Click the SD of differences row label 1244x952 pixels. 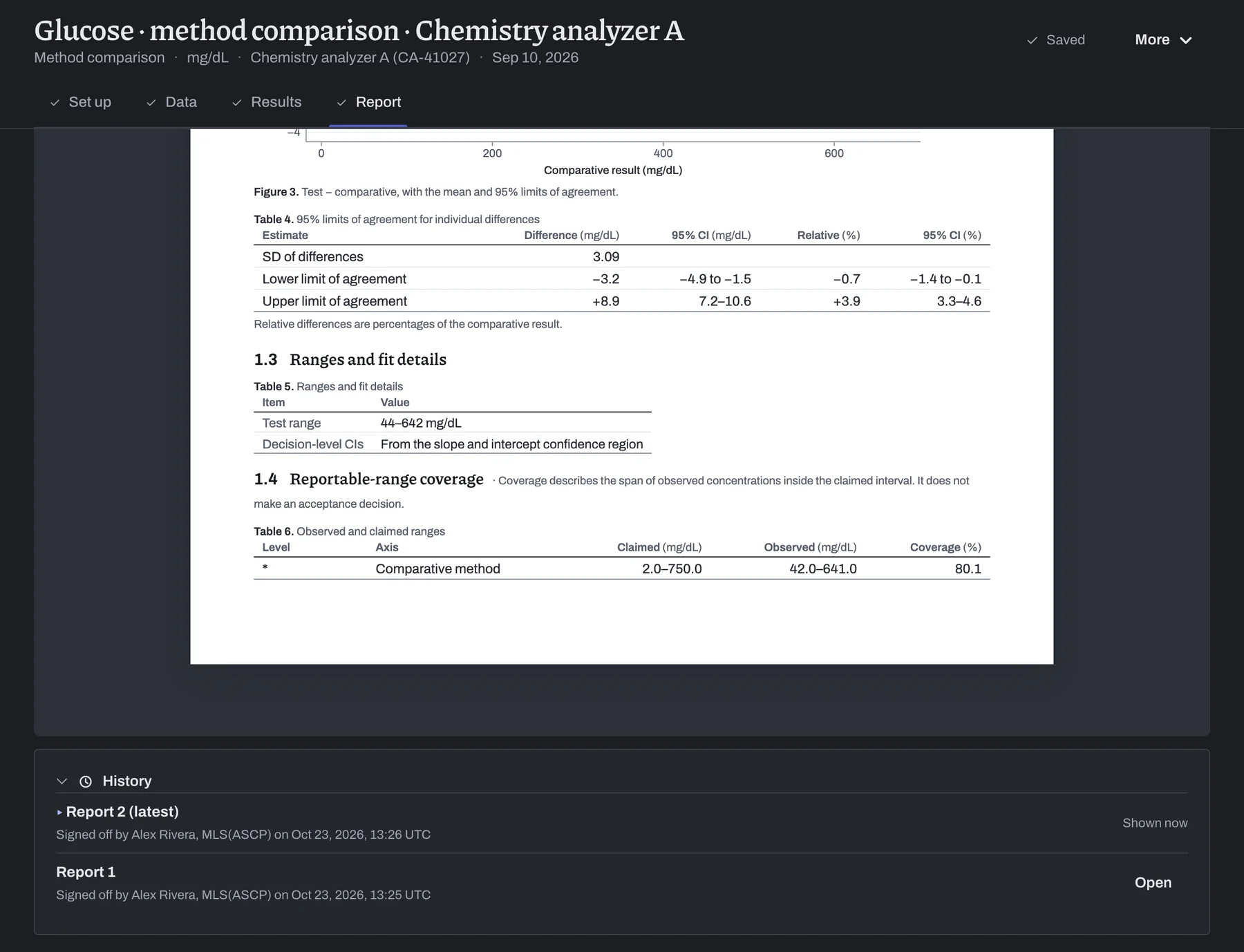point(312,256)
